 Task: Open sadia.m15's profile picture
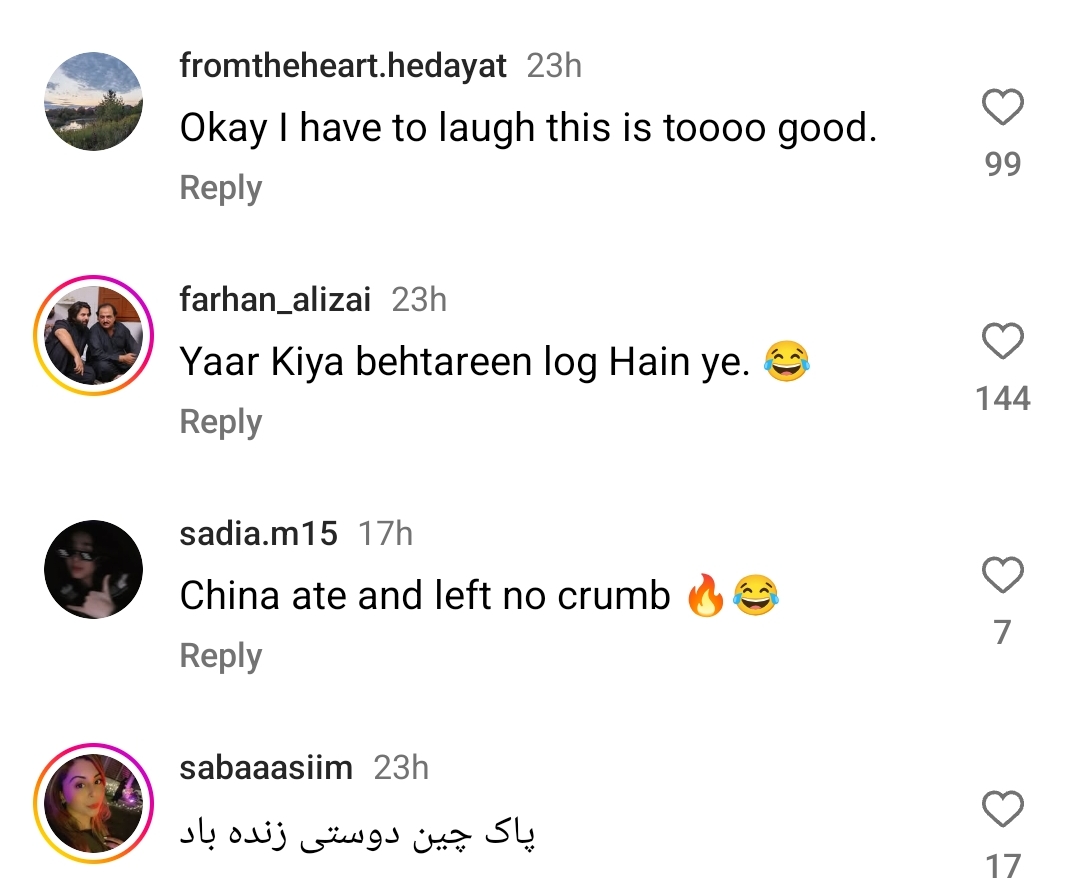tap(94, 570)
